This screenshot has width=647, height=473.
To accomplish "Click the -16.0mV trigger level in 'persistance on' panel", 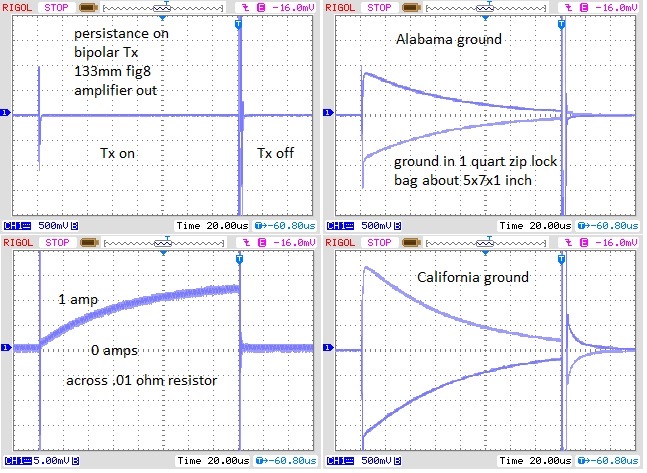I will coord(293,7).
